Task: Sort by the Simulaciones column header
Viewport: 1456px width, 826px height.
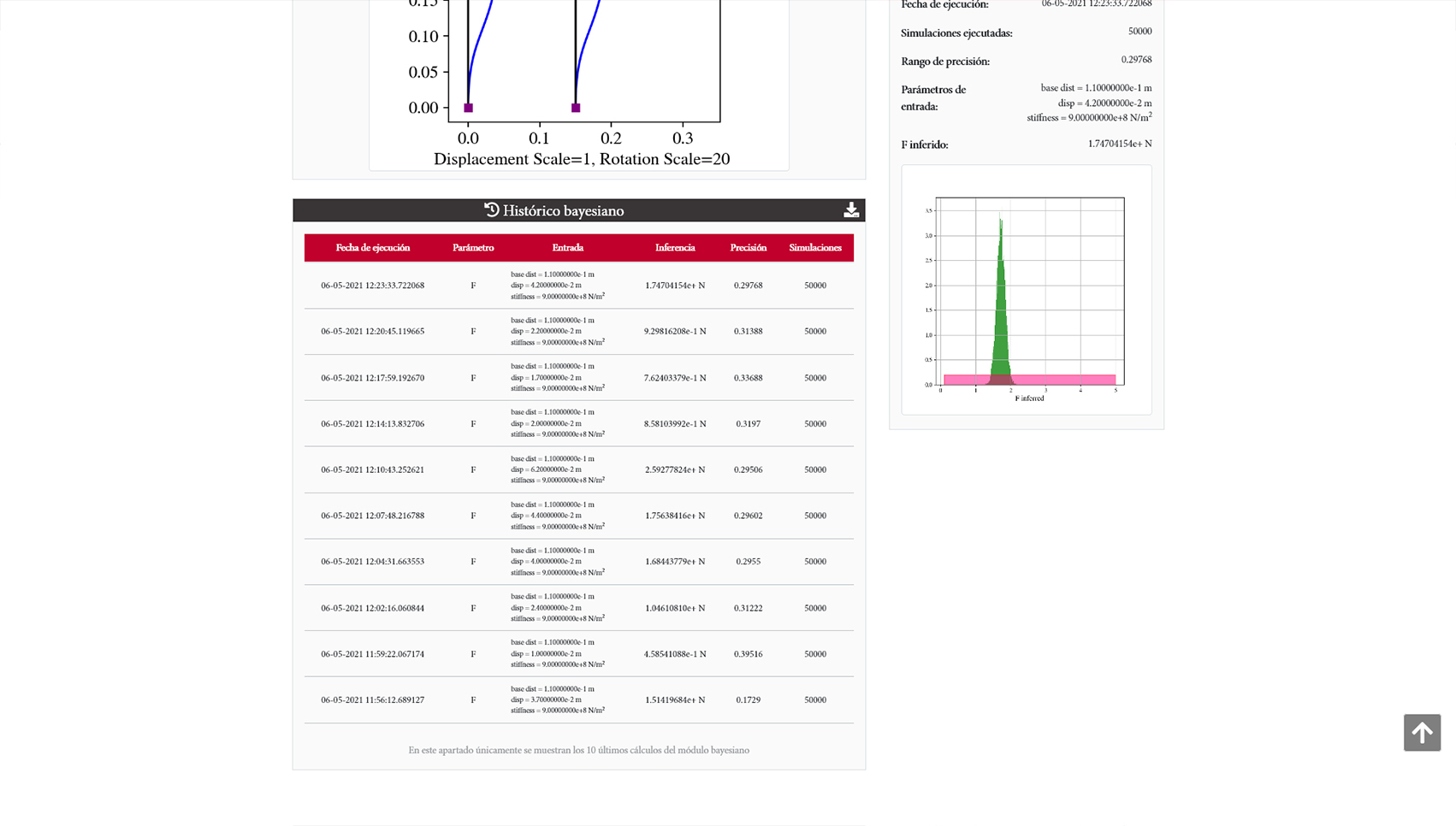Action: [814, 247]
